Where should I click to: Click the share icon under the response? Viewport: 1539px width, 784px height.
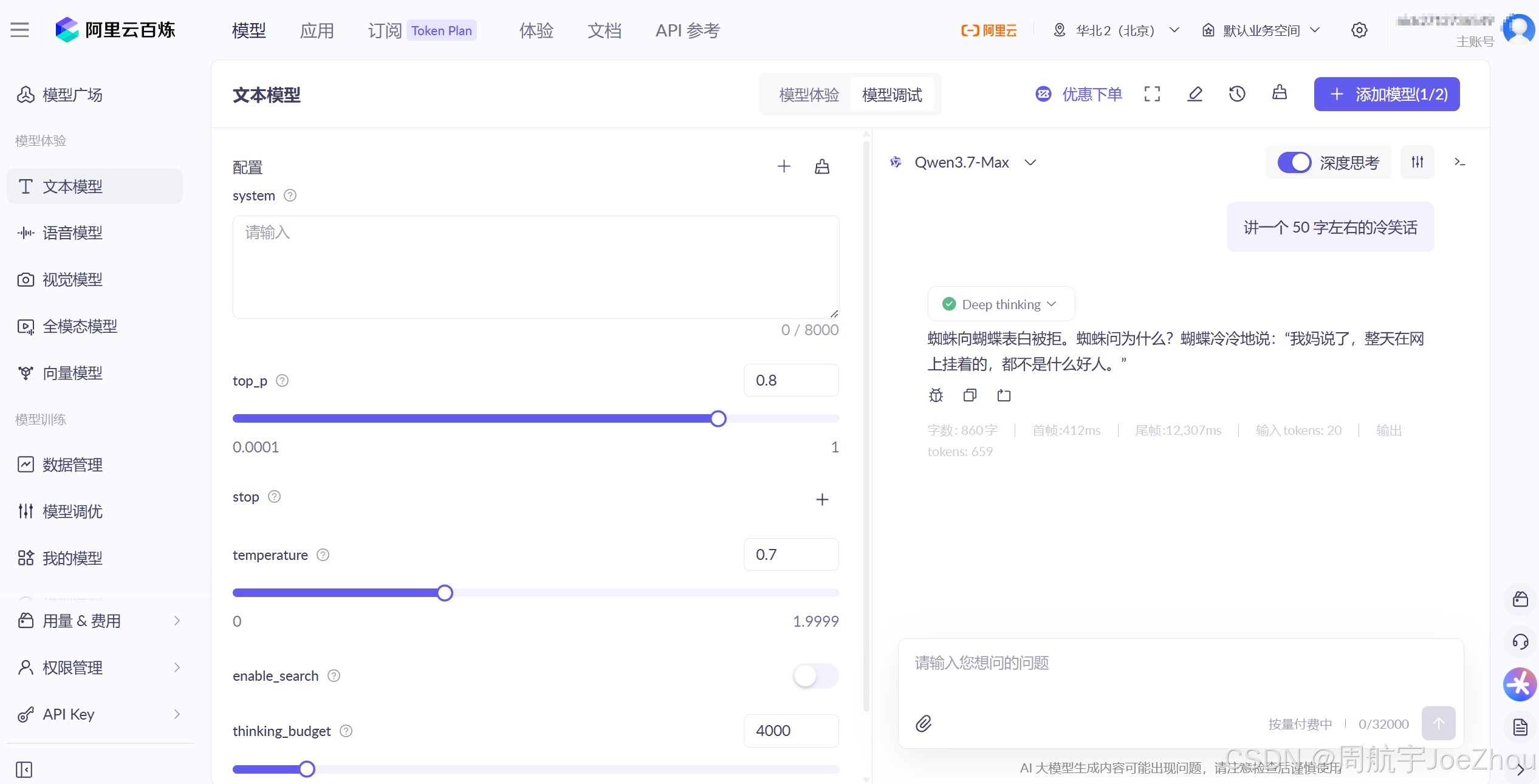(1004, 395)
